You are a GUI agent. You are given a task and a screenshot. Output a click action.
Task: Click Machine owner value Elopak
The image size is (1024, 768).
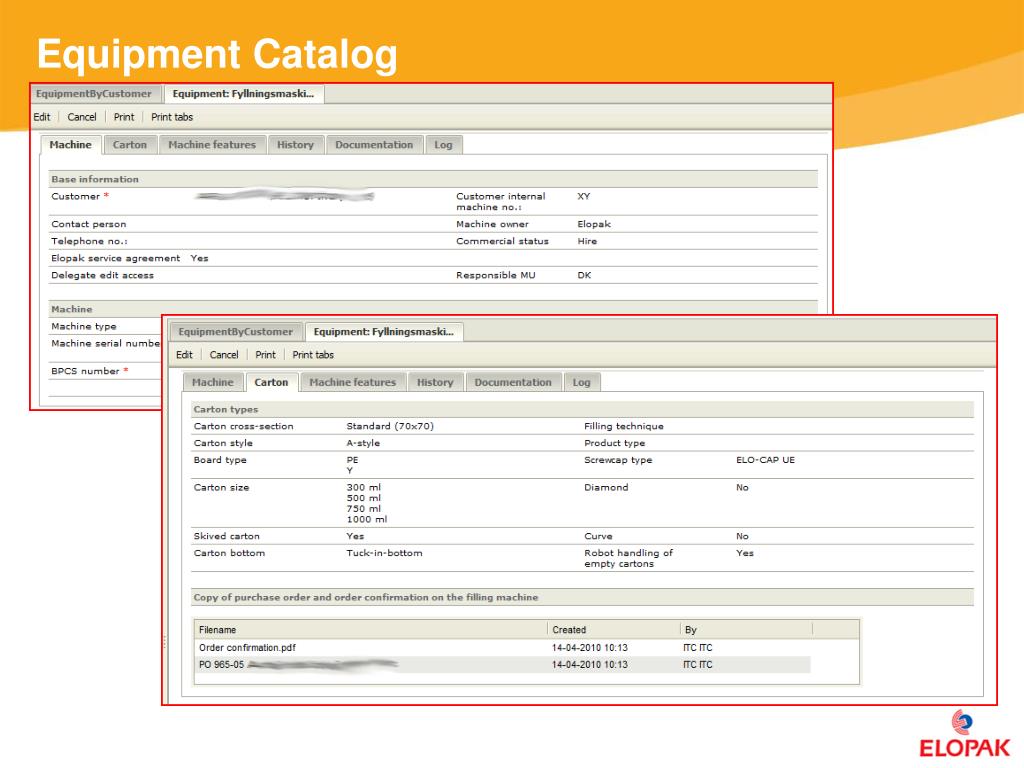pos(594,224)
